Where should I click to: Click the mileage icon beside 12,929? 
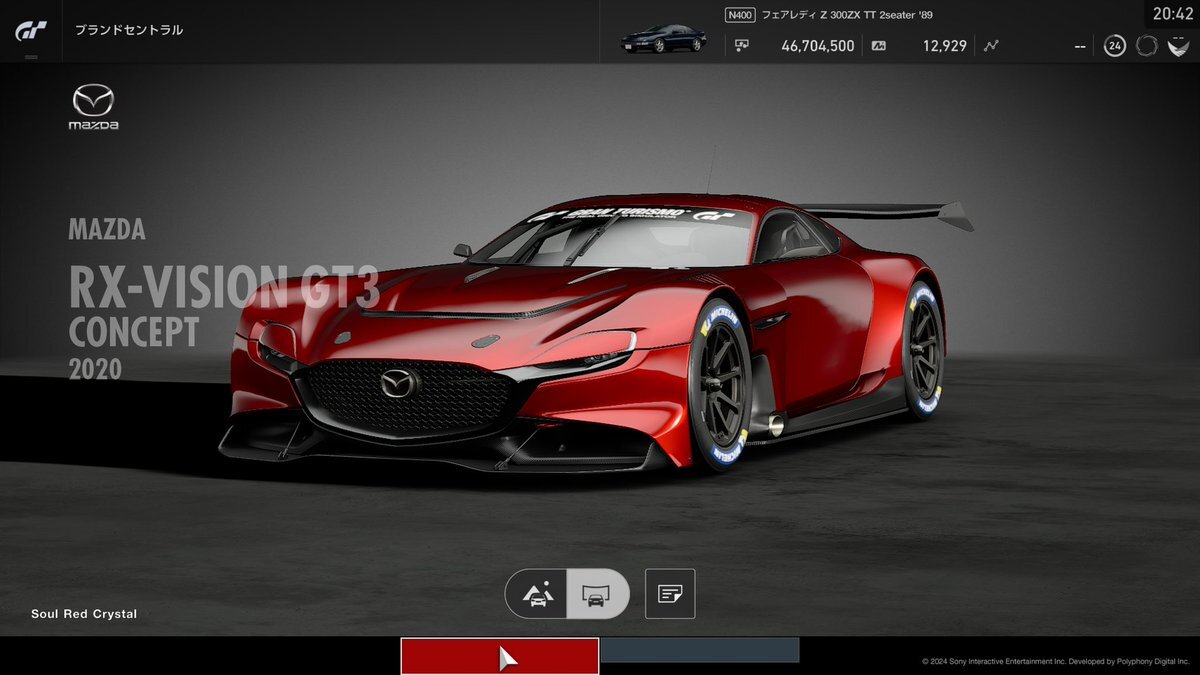point(879,45)
